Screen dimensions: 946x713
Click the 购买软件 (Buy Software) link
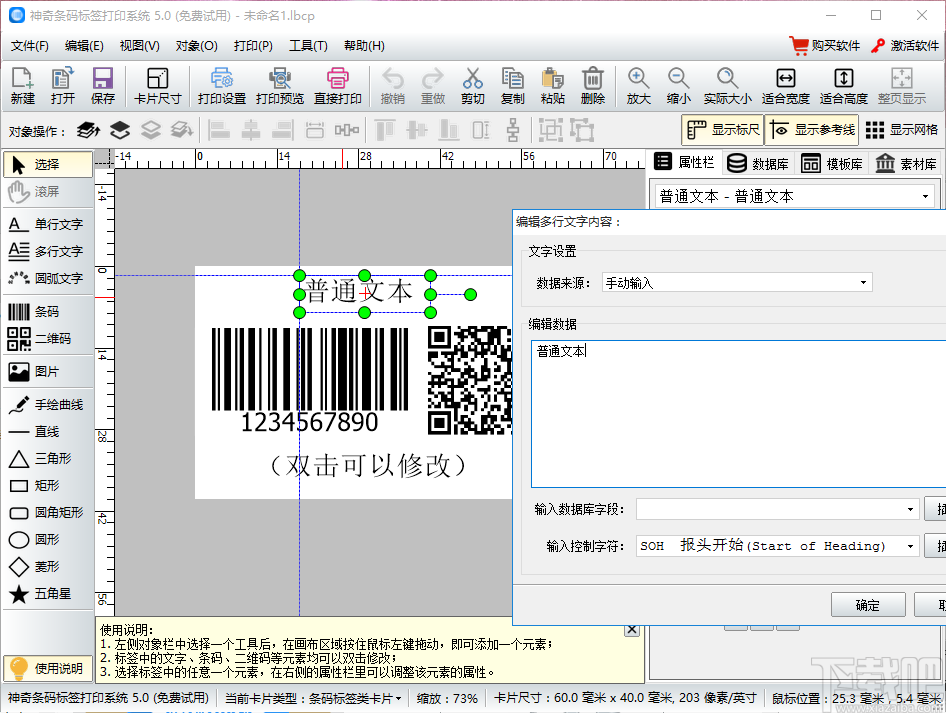tap(824, 45)
